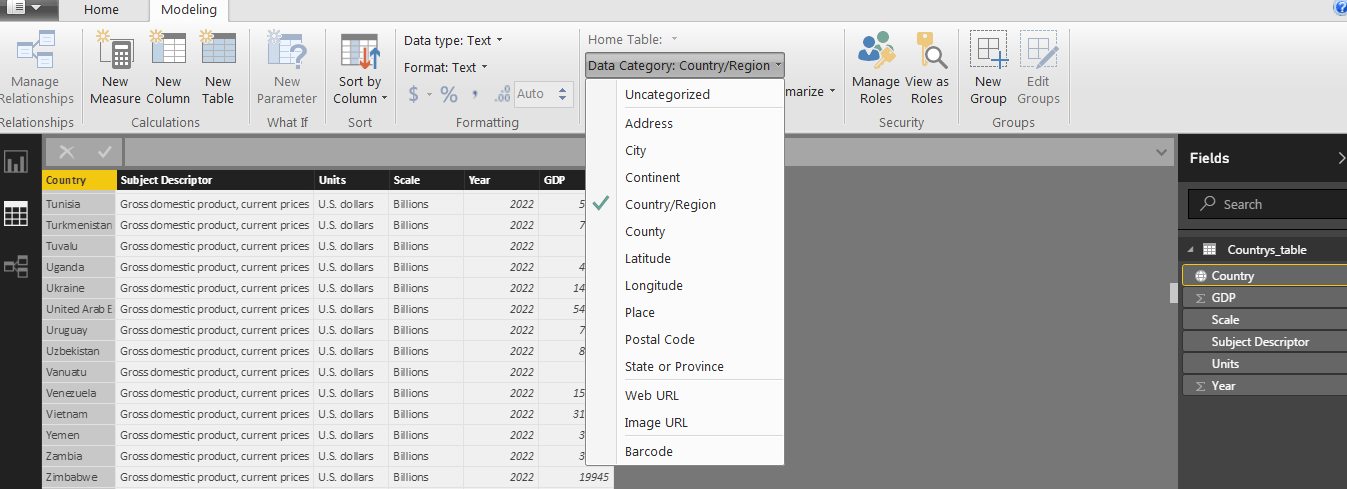Switch to Report view in sidebar
Image resolution: width=1347 pixels, height=489 pixels.
(x=16, y=162)
